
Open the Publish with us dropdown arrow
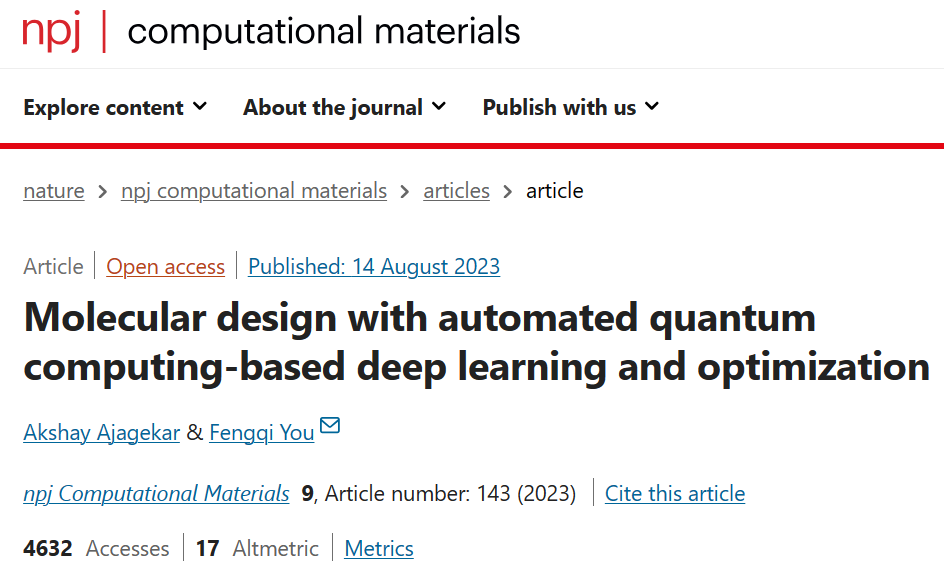click(652, 107)
